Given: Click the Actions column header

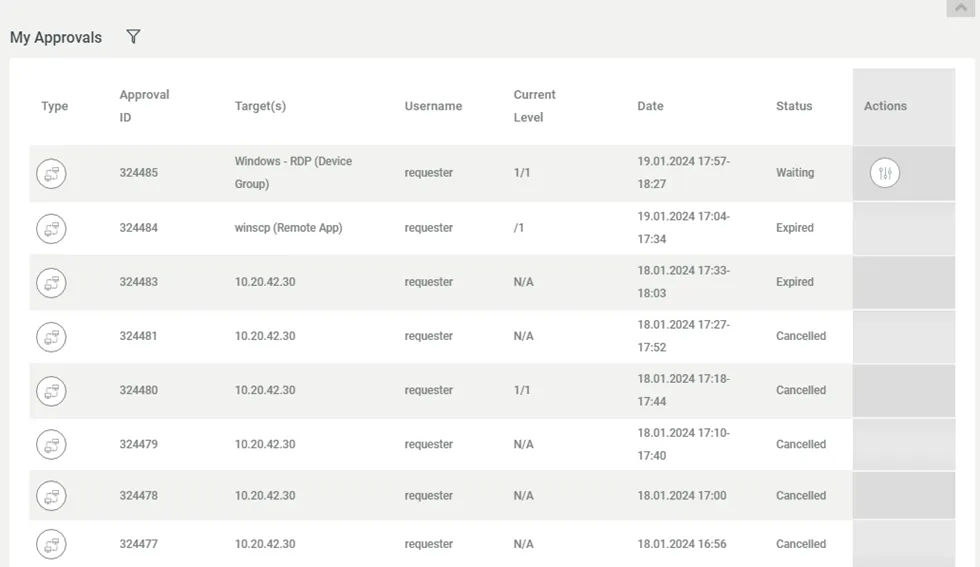Looking at the screenshot, I should (x=885, y=106).
